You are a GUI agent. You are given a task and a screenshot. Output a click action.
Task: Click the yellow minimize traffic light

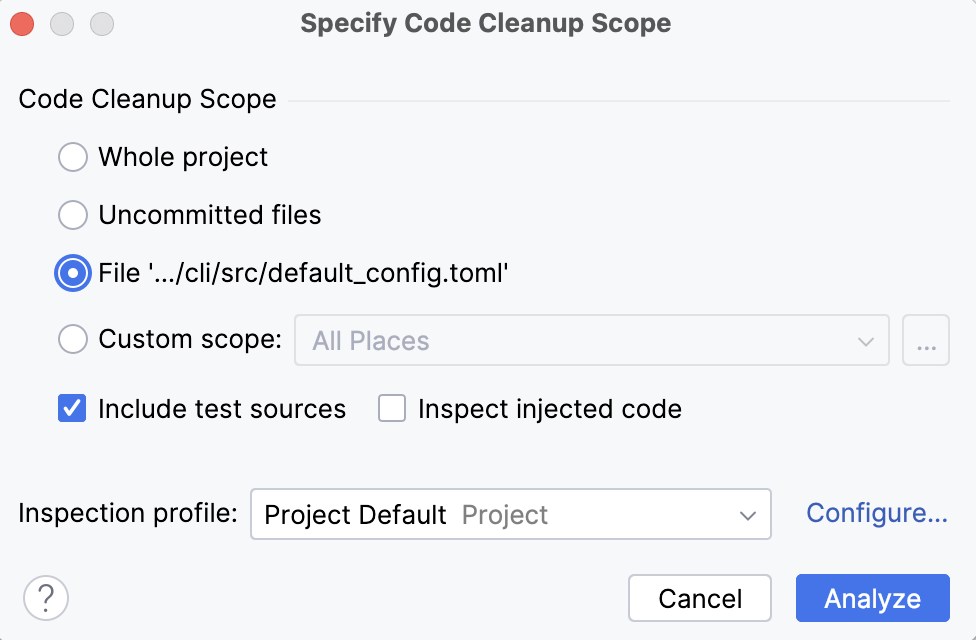click(x=61, y=23)
